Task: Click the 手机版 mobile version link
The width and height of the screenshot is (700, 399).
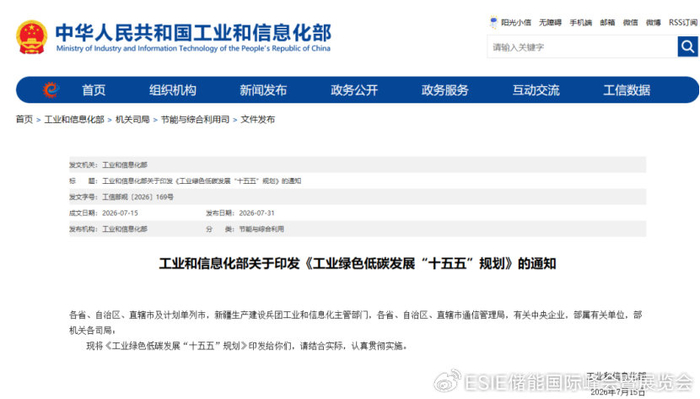Action: pos(580,22)
